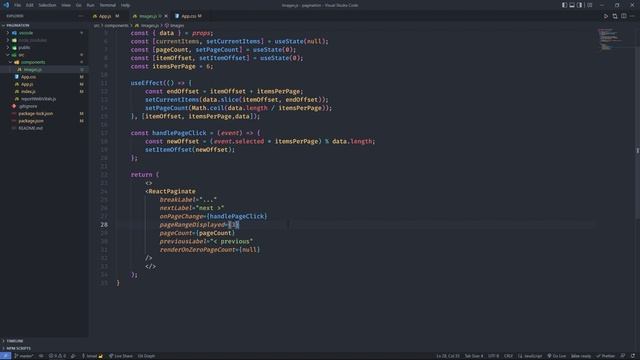Click the Ln 28 cursor position indicator

(448, 356)
